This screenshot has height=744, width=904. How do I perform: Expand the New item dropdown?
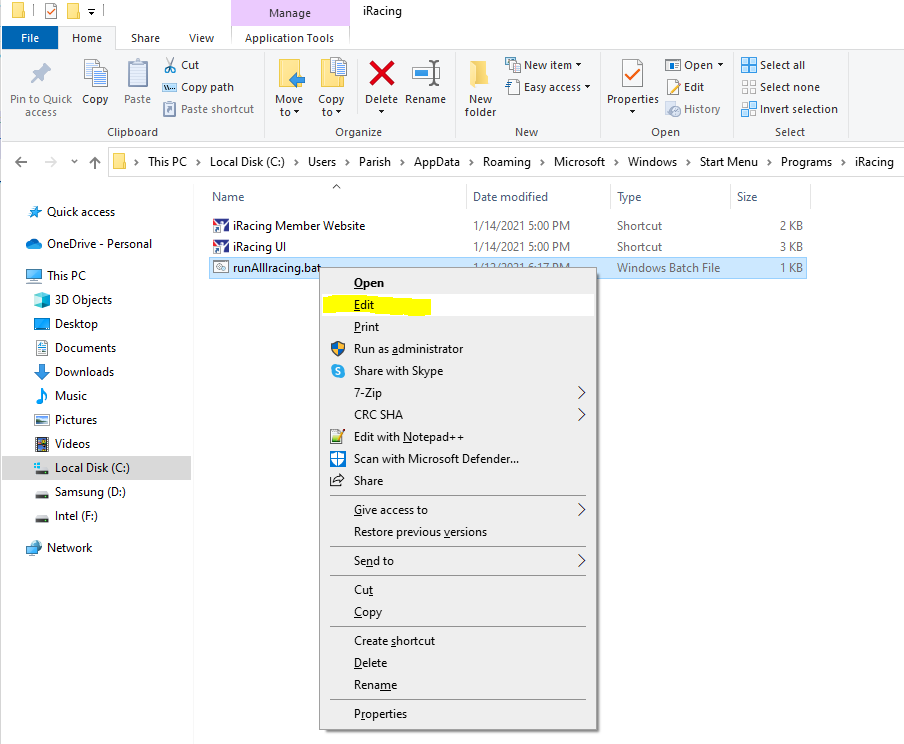(578, 65)
